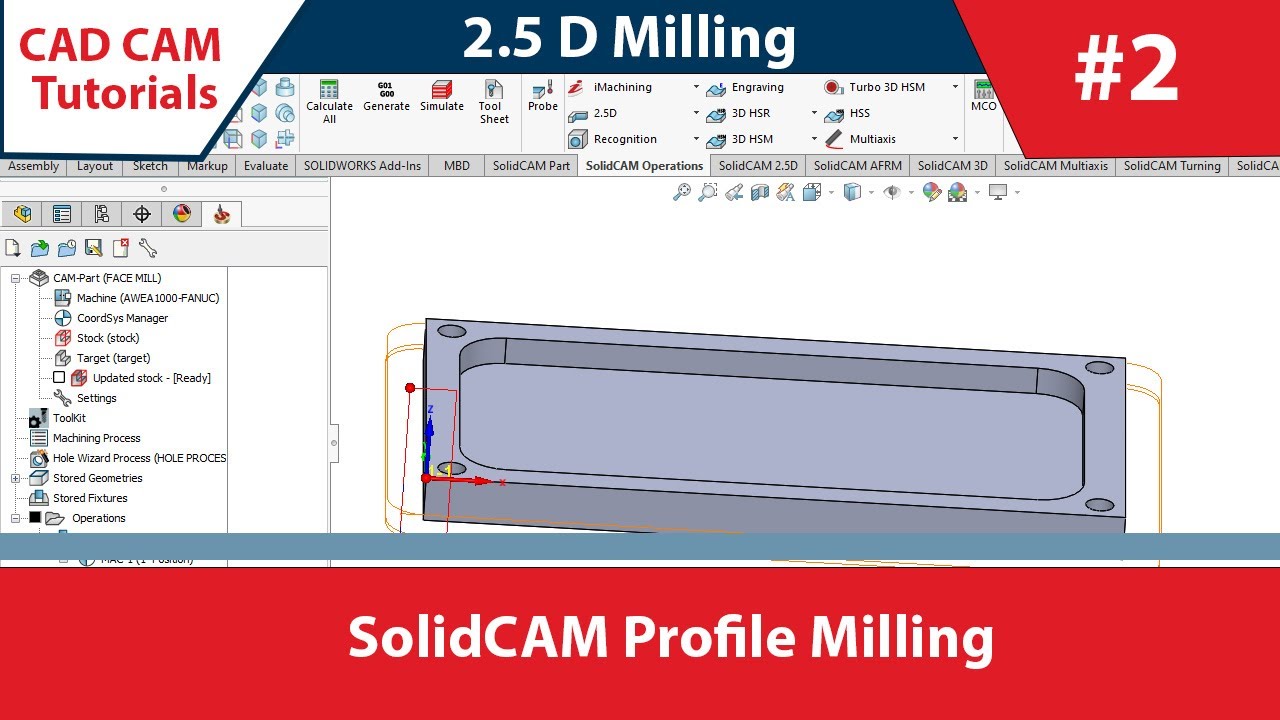Expand the Stored Geometries node
1280x720 pixels.
coord(15,478)
